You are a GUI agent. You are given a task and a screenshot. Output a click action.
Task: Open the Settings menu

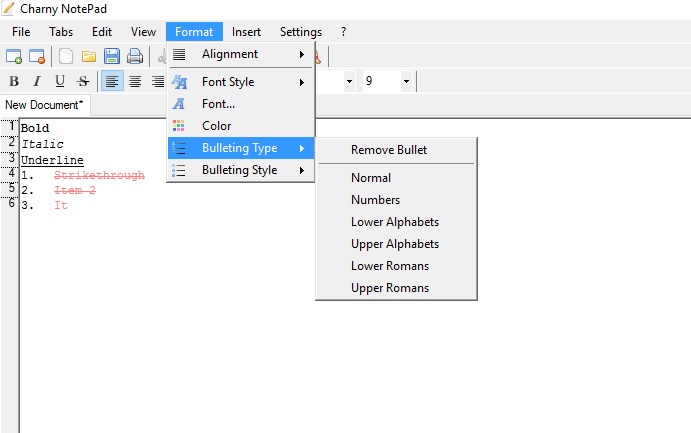coord(301,32)
